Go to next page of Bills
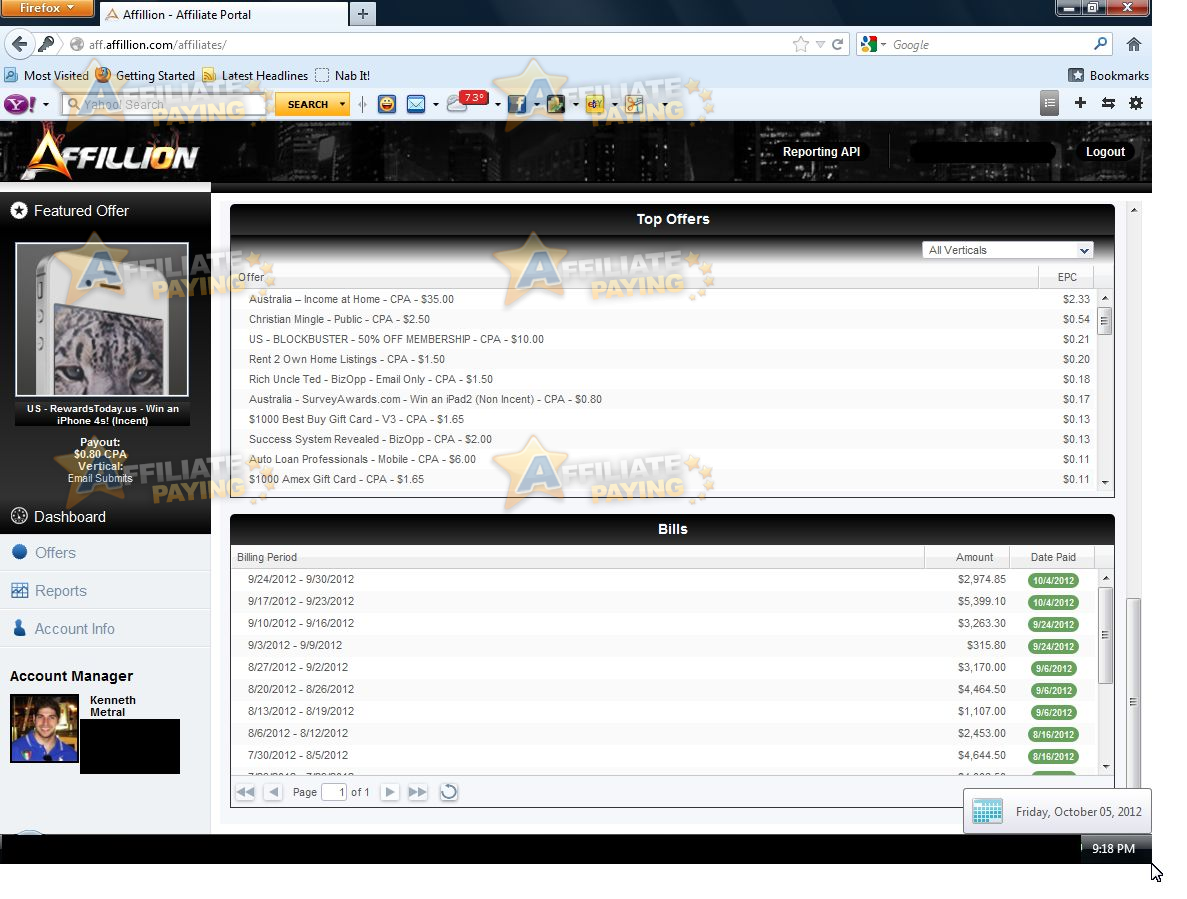Viewport: 1187px width, 899px height. coord(389,792)
